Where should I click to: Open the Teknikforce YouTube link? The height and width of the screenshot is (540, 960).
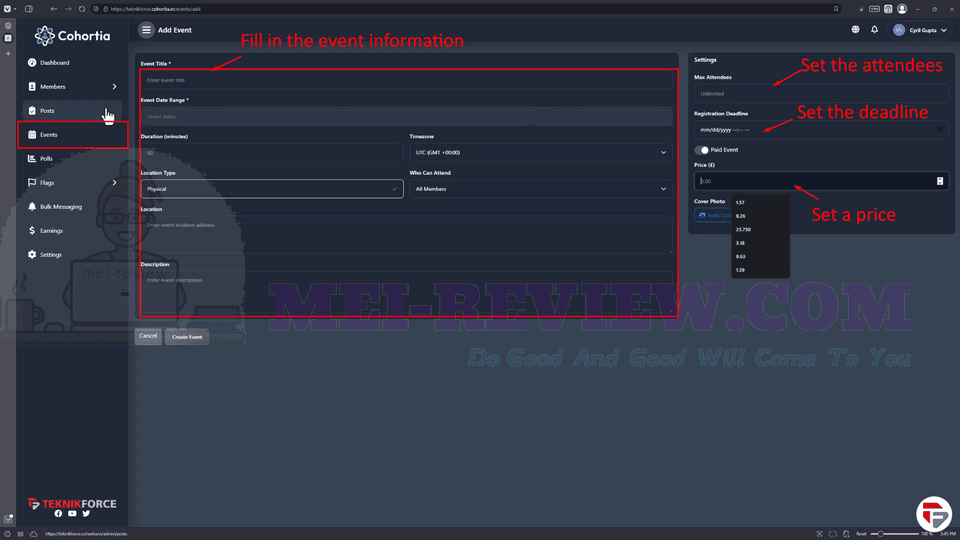[72, 514]
